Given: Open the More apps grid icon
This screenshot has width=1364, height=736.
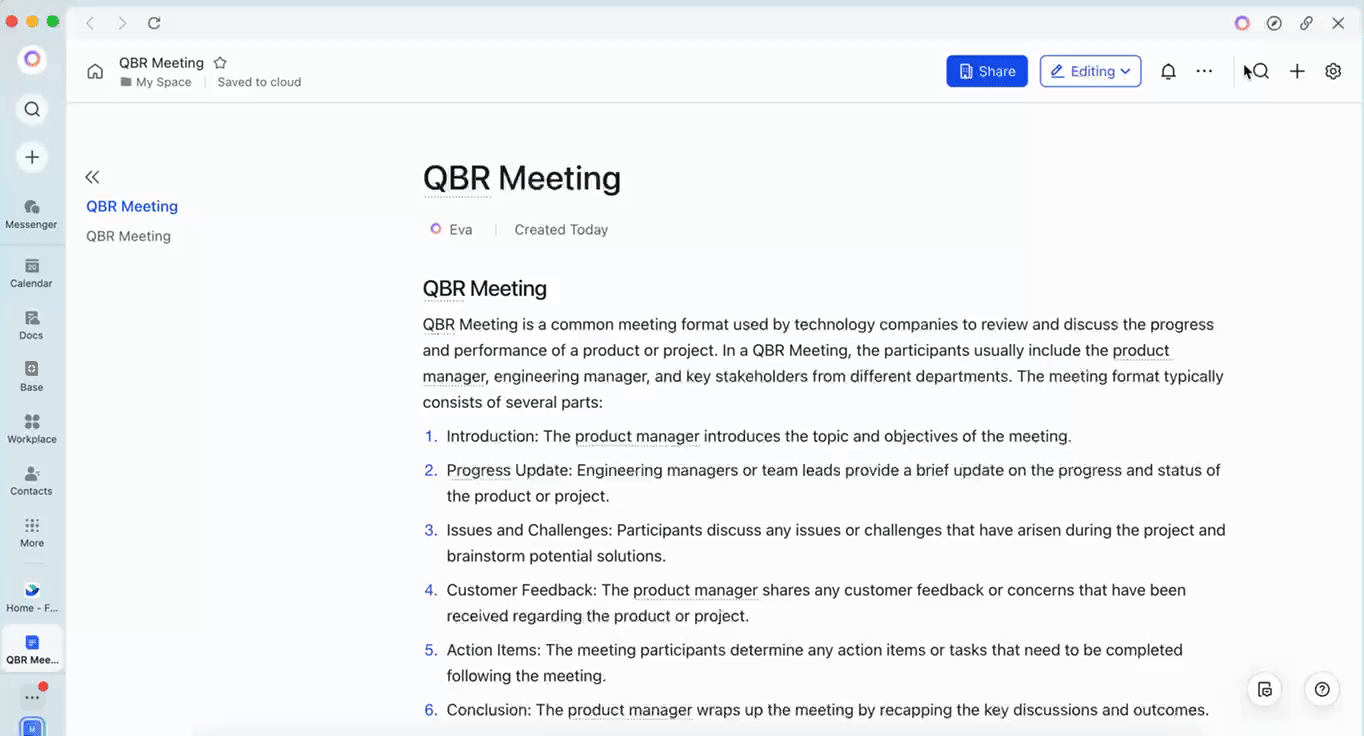Looking at the screenshot, I should 32,532.
